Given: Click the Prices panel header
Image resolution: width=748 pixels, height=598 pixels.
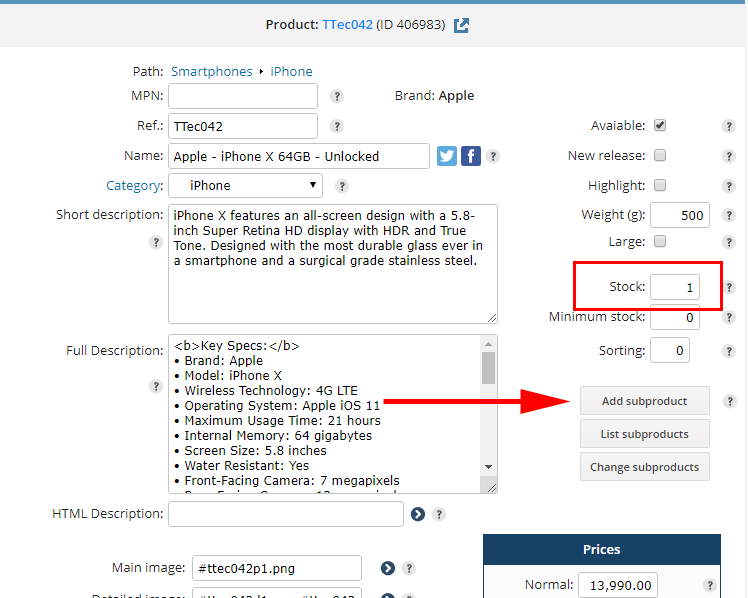Looking at the screenshot, I should tap(602, 549).
